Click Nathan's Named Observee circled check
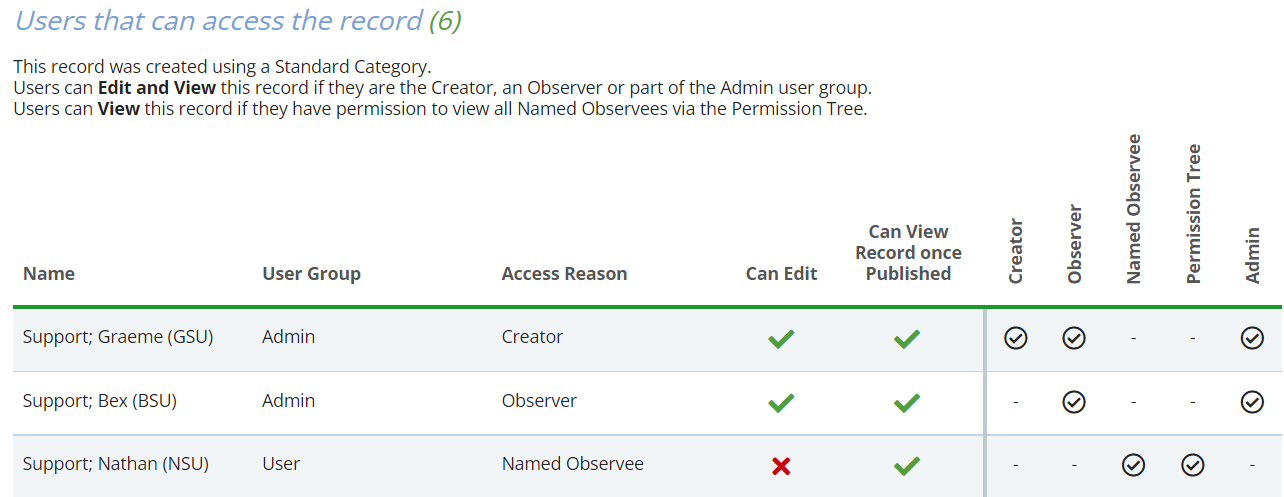This screenshot has height=497, width=1284. [x=1133, y=465]
